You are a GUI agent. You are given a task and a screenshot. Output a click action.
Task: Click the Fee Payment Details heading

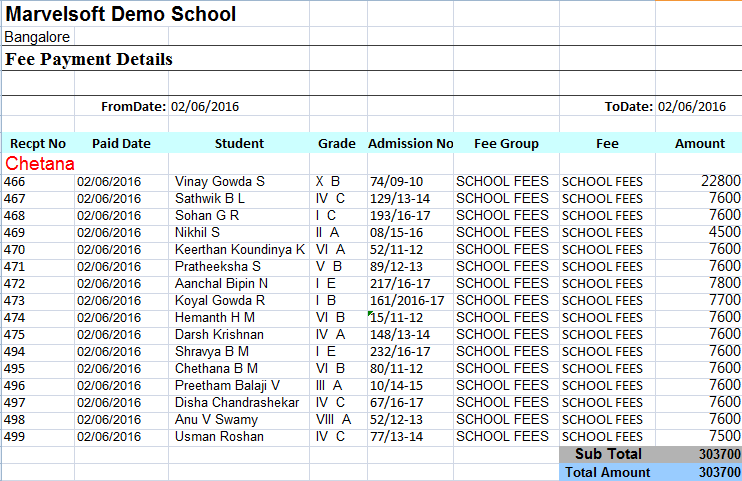pyautogui.click(x=89, y=59)
